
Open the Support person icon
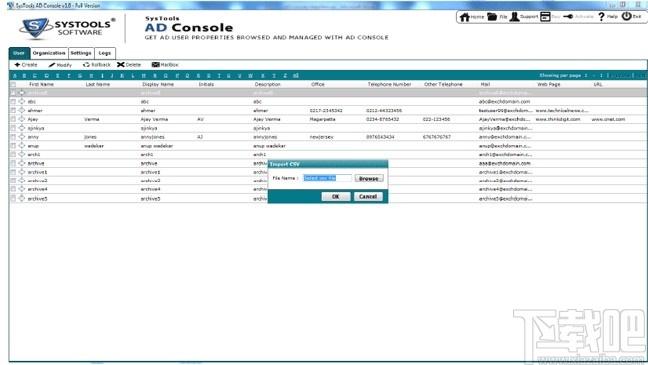pos(514,17)
